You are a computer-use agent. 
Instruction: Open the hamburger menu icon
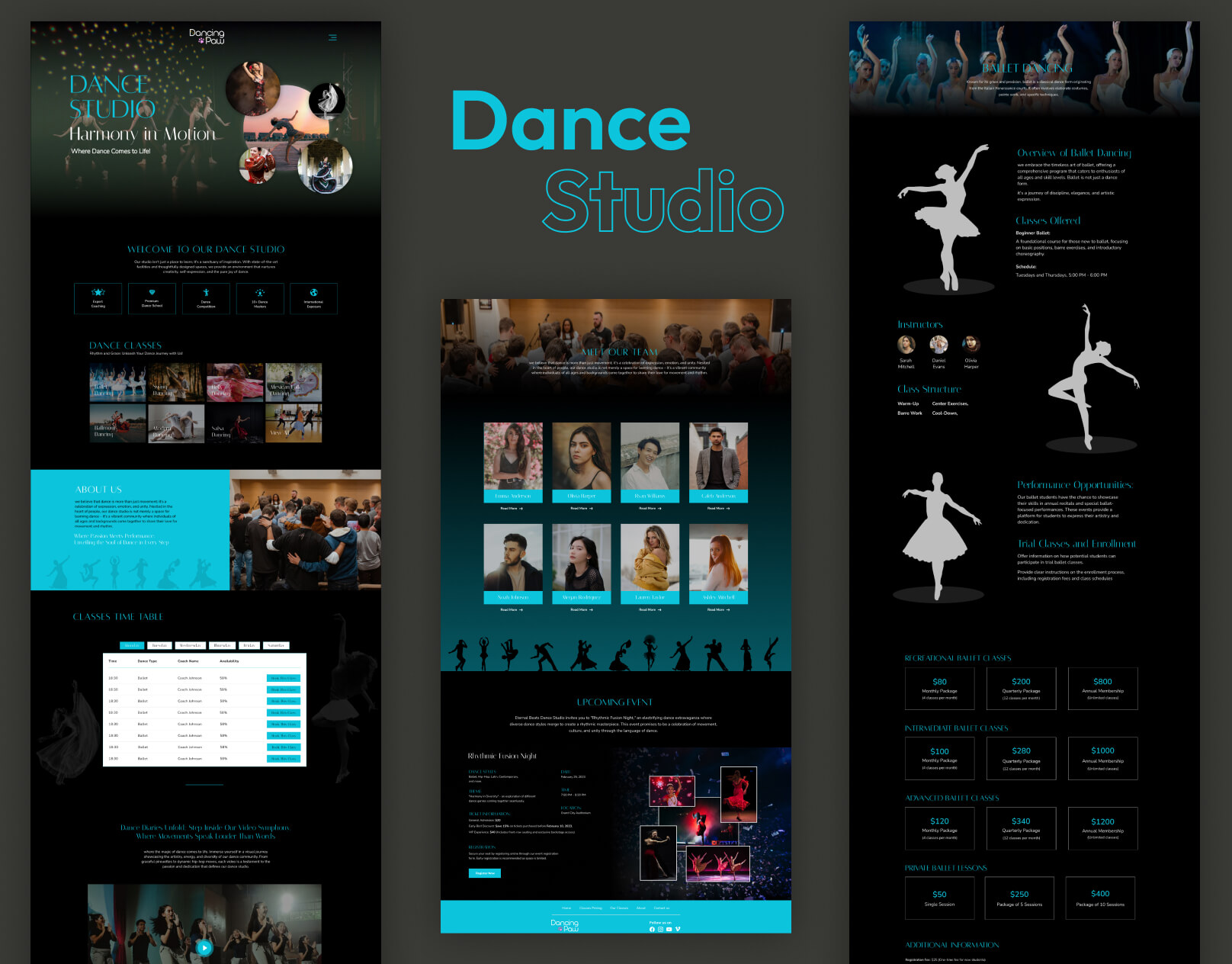pos(332,37)
